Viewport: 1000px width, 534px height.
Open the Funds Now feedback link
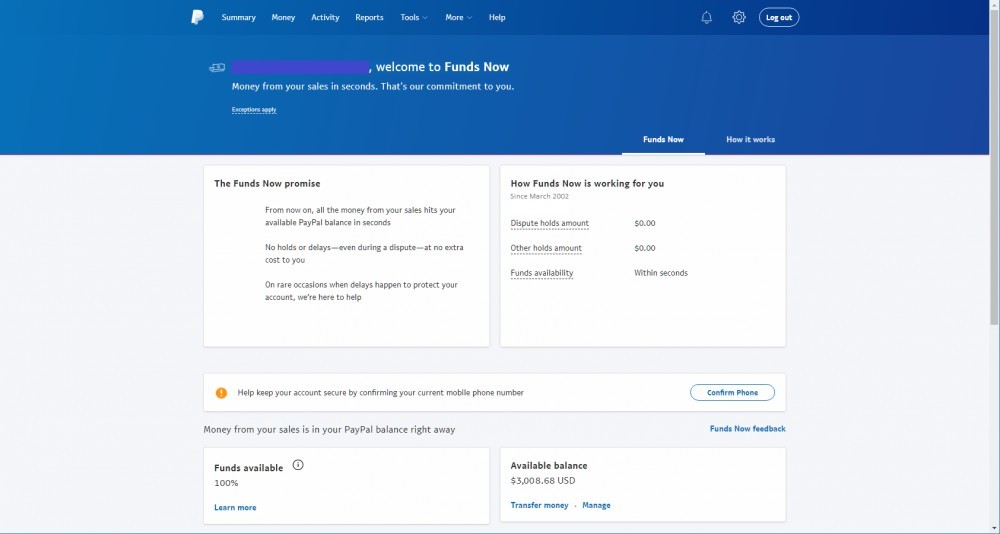pyautogui.click(x=747, y=429)
